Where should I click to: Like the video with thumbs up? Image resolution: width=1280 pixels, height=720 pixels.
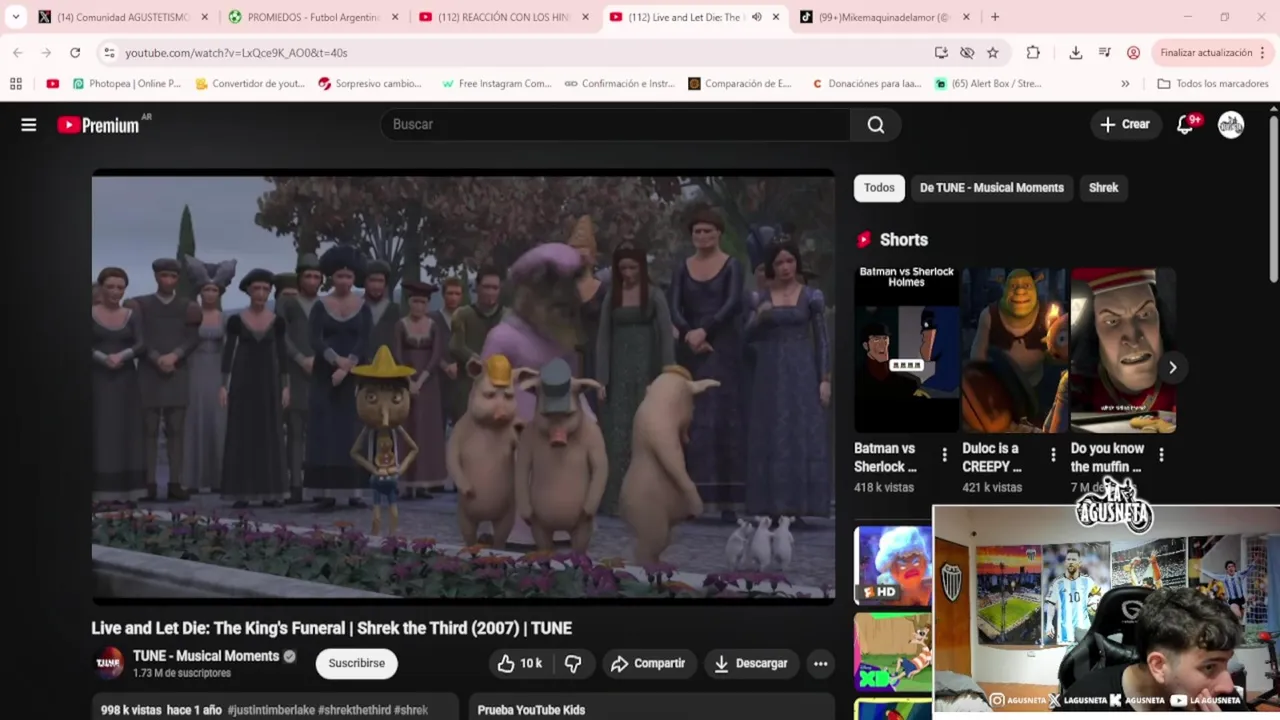[x=519, y=663]
